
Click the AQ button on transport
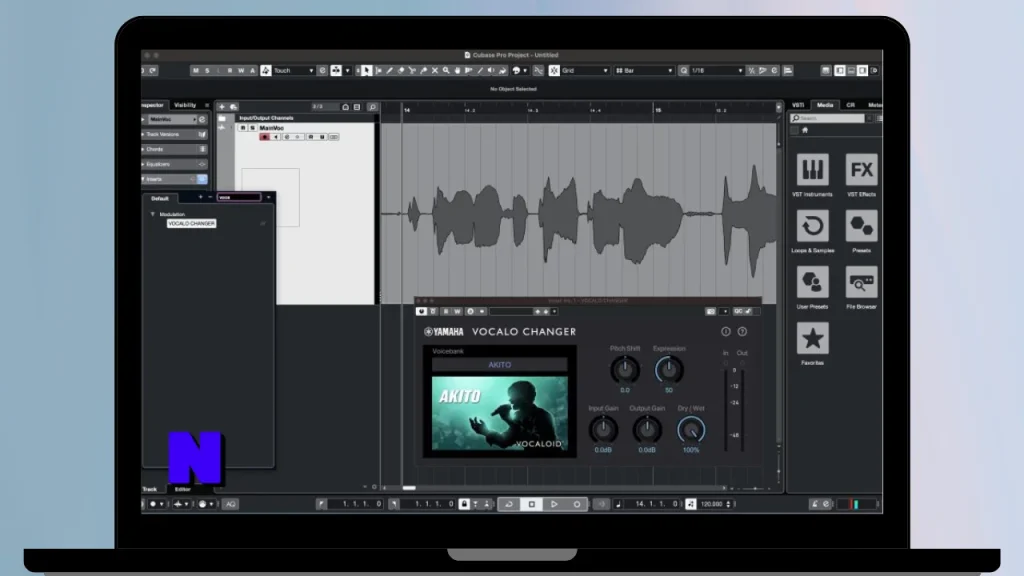tap(231, 504)
